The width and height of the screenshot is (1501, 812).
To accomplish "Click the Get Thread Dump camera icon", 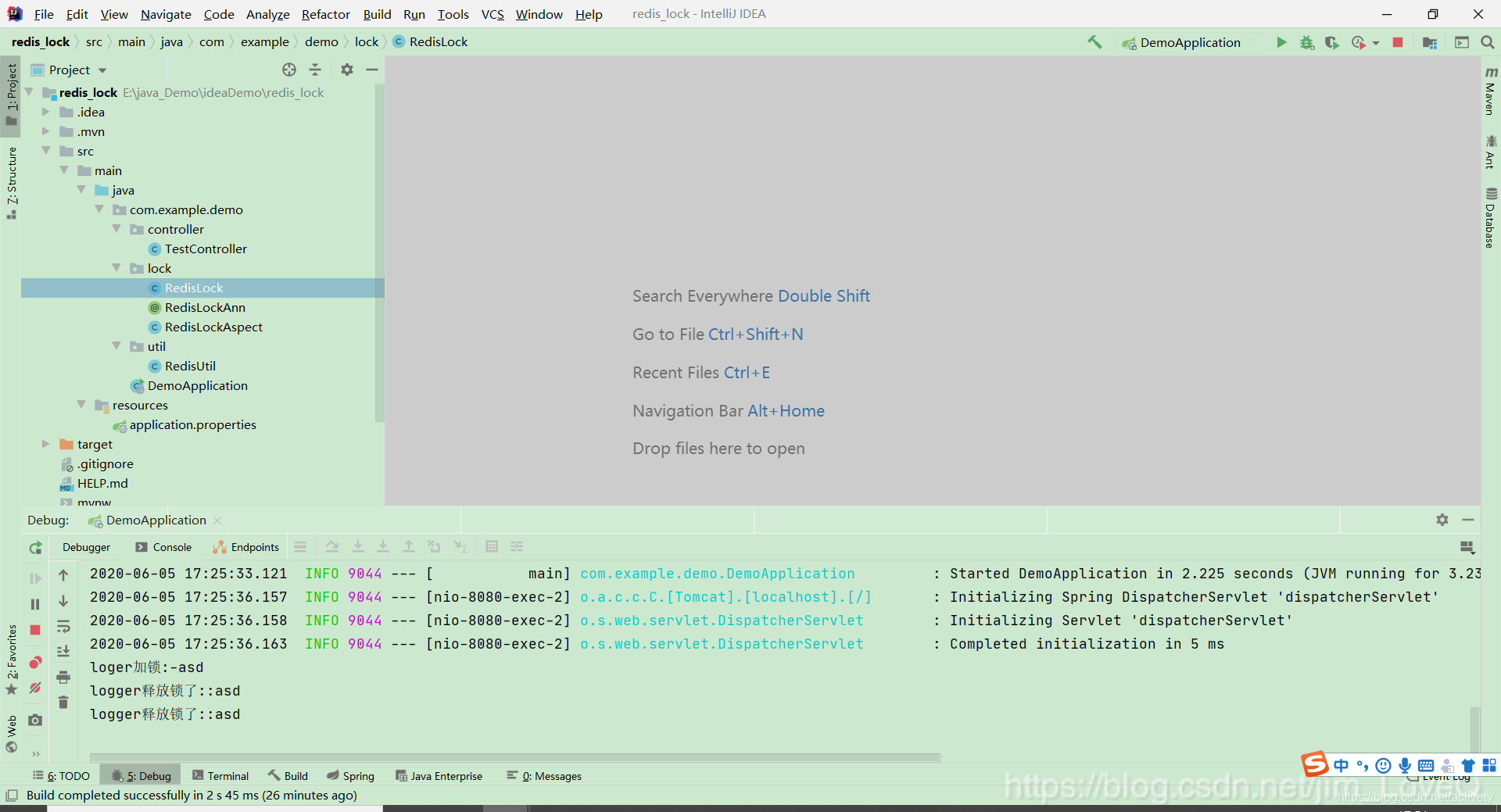I will [x=35, y=720].
